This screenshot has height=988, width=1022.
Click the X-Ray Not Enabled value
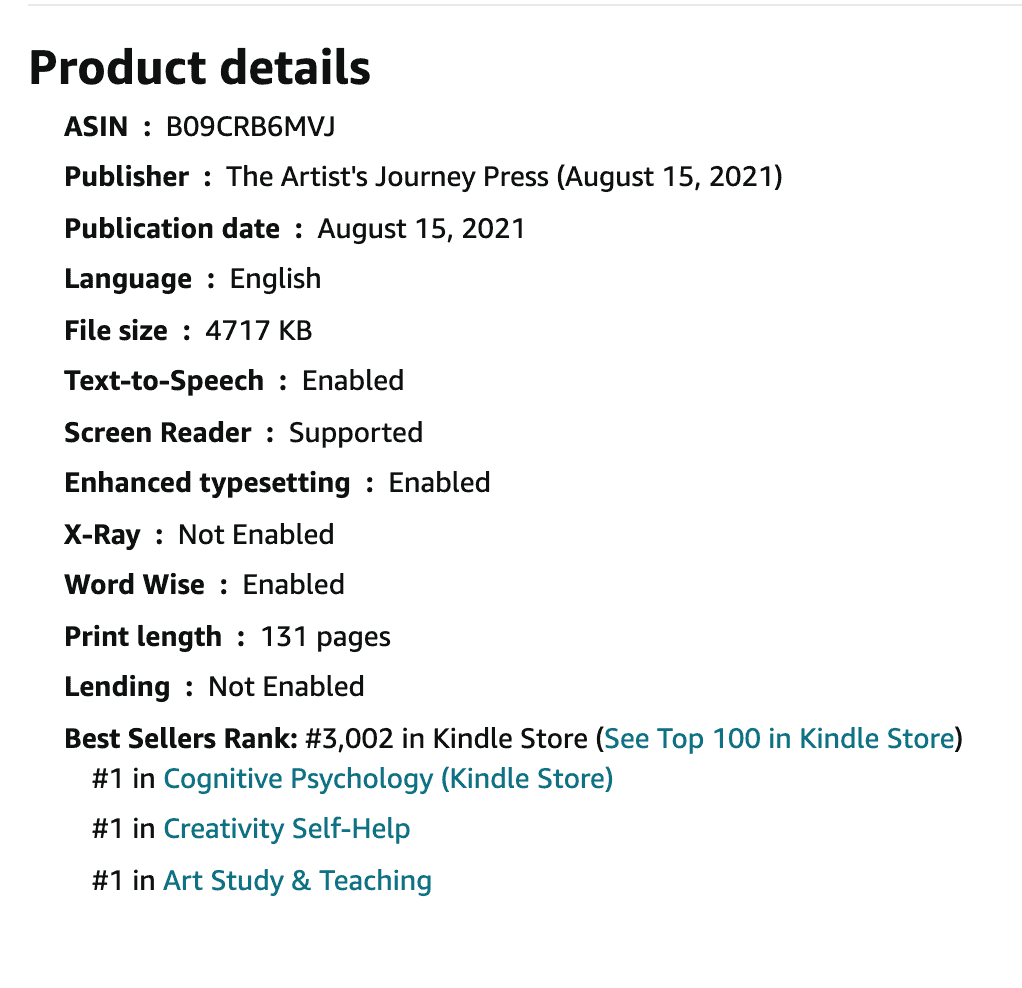tap(256, 534)
